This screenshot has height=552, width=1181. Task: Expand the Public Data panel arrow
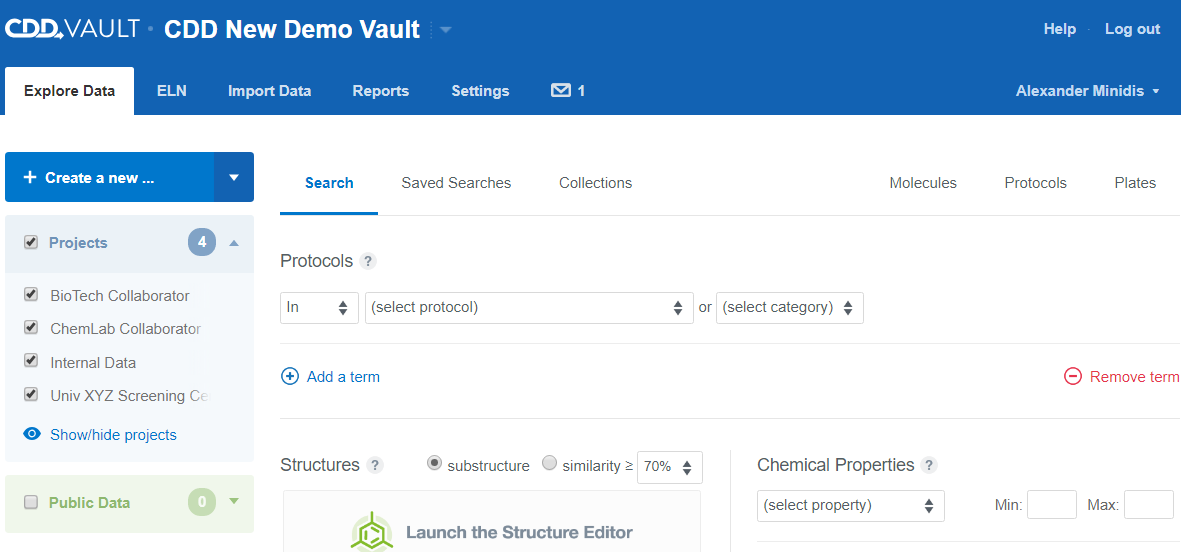pos(233,502)
